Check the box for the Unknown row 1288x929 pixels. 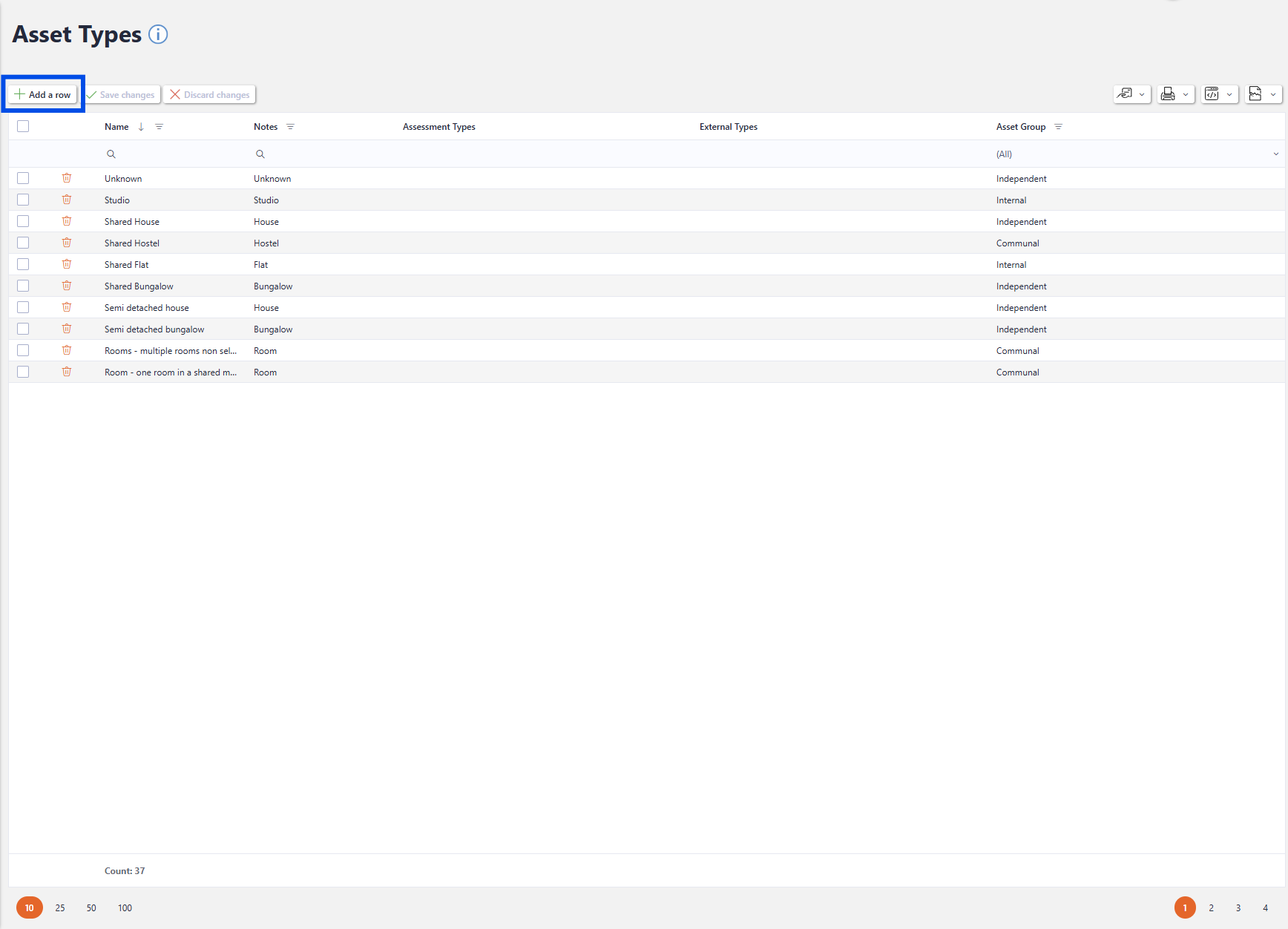pos(23,178)
